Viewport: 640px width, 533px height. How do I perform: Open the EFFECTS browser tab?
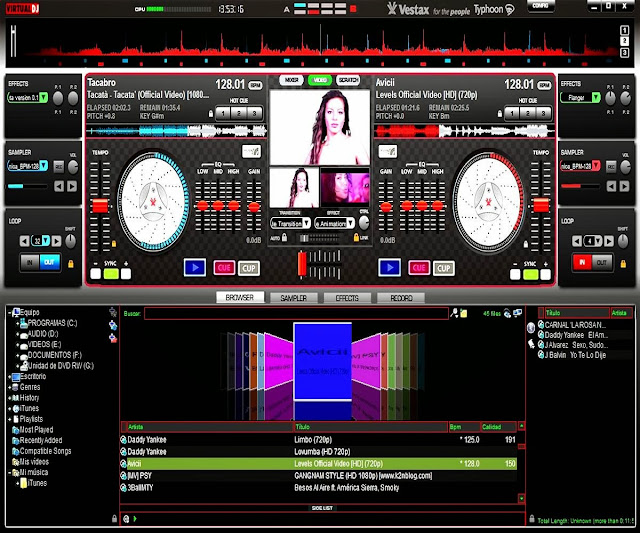pos(347,298)
